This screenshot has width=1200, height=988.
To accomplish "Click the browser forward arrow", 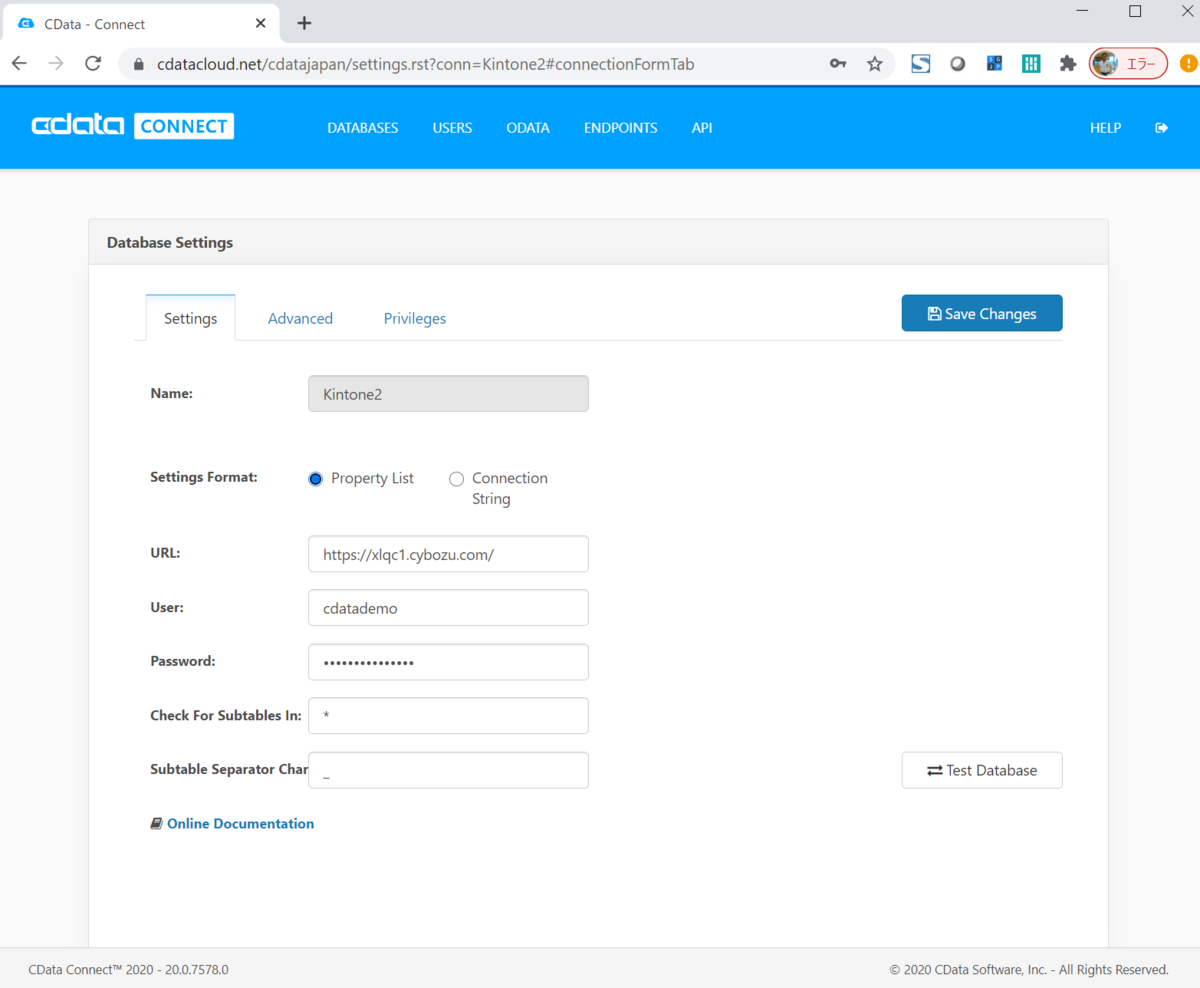I will (56, 64).
